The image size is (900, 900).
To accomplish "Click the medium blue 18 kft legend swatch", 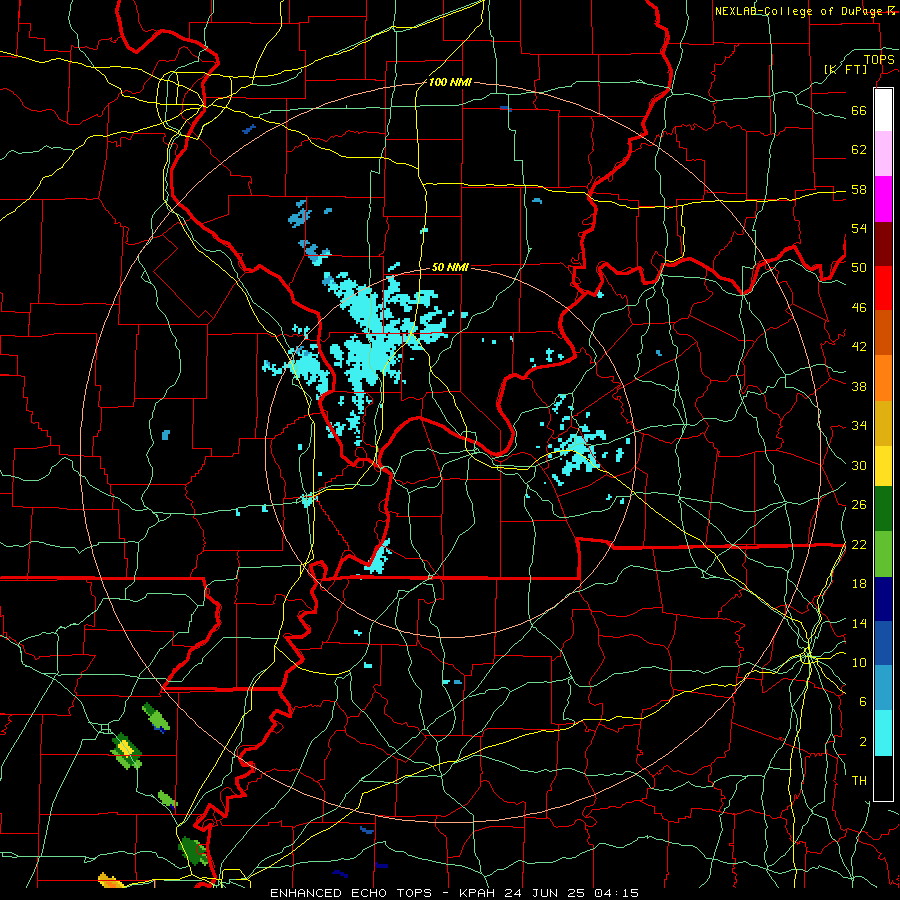I will (883, 643).
